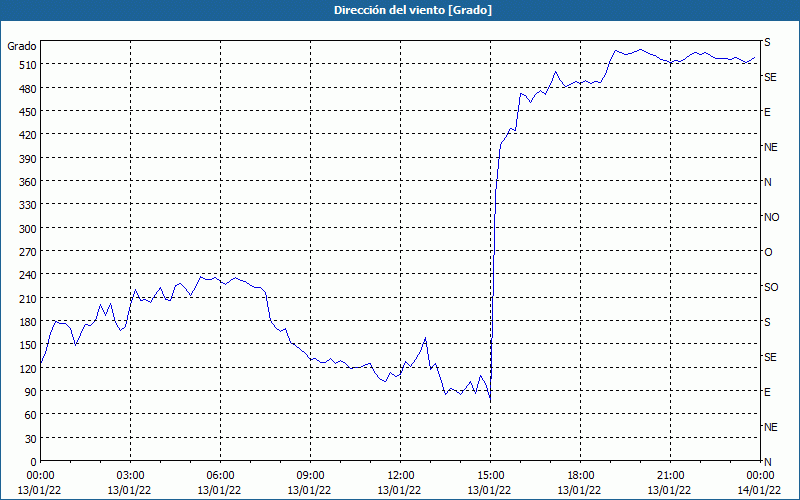Click the 'Grado' y-axis unit label
This screenshot has width=800, height=500.
click(x=22, y=46)
